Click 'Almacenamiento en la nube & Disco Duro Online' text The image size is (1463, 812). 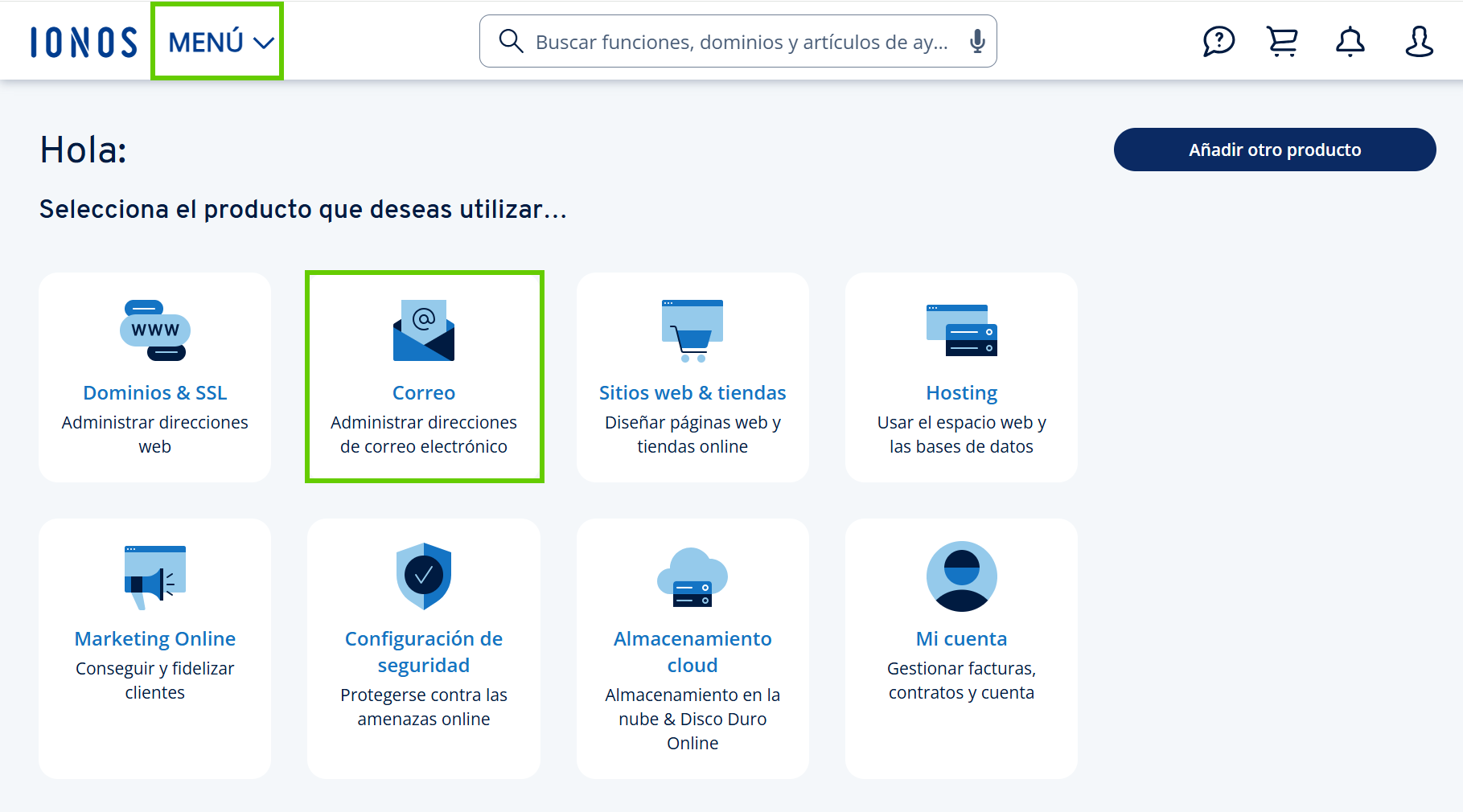692,719
